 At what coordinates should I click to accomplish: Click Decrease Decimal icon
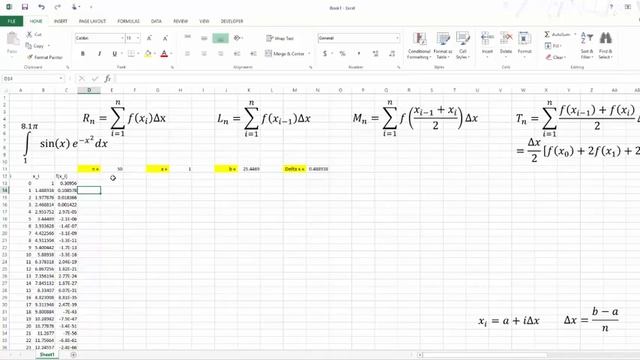392,53
